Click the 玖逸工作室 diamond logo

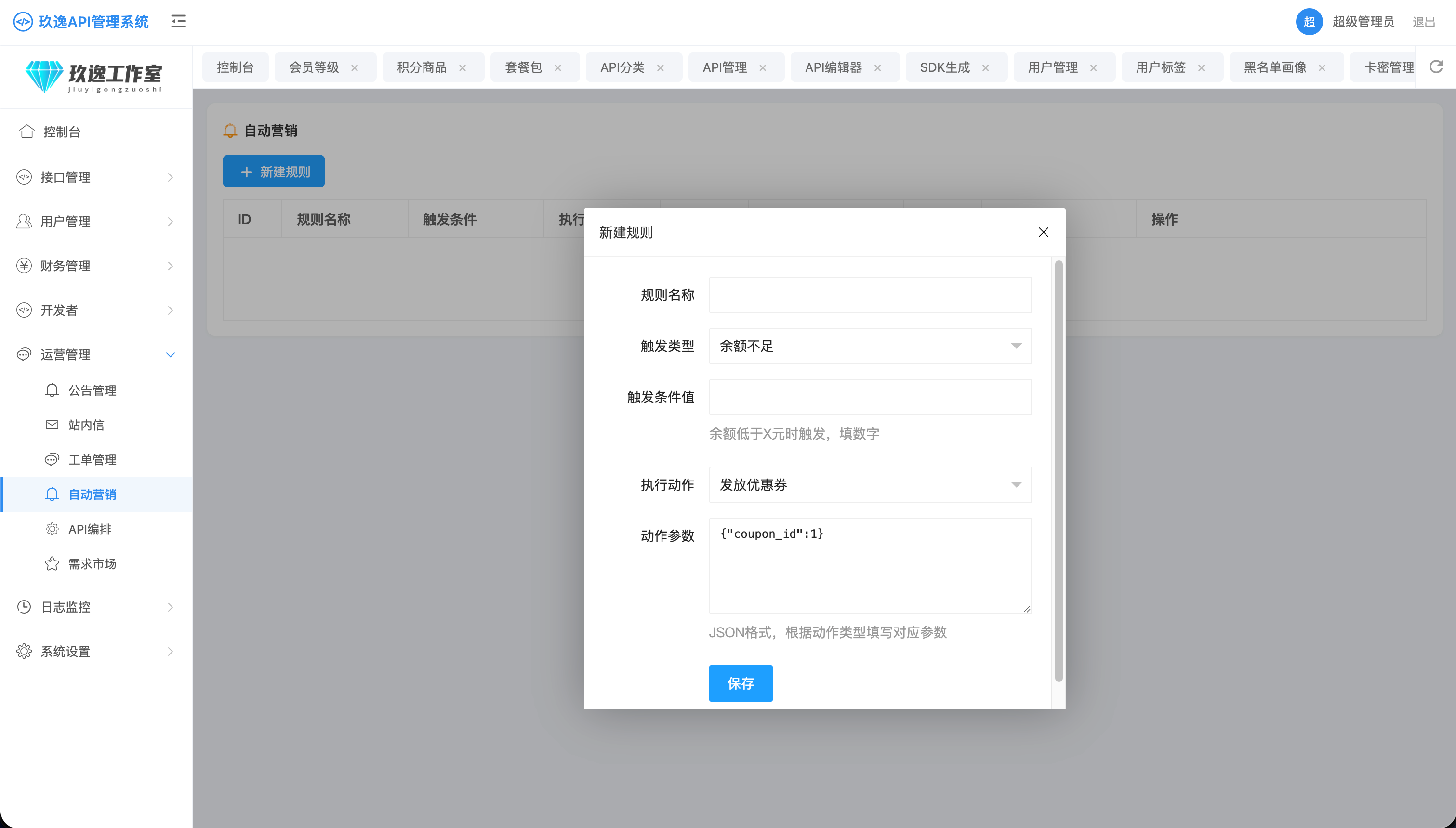[x=44, y=76]
